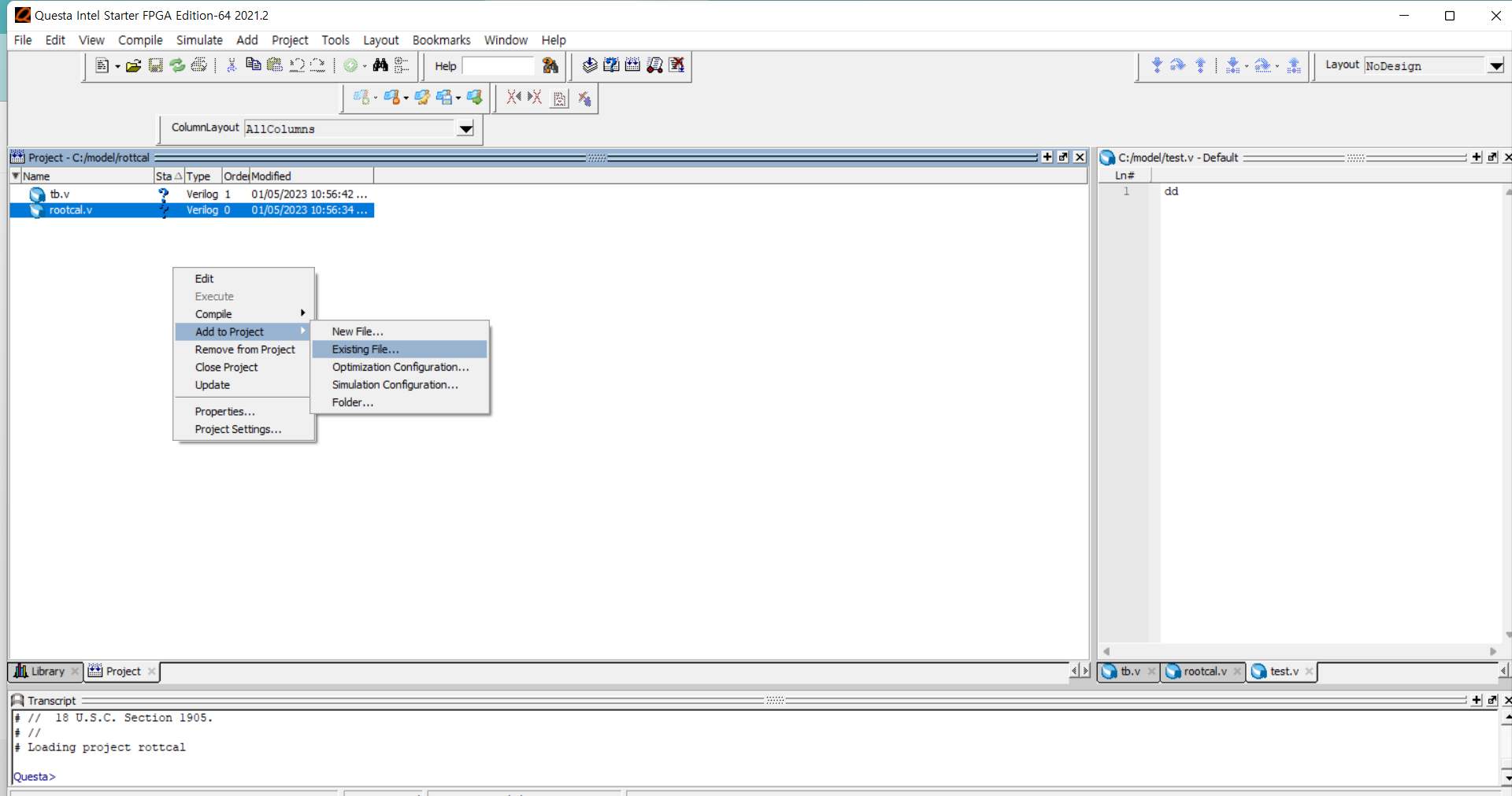
Task: Click the Compile All icon
Action: point(632,65)
